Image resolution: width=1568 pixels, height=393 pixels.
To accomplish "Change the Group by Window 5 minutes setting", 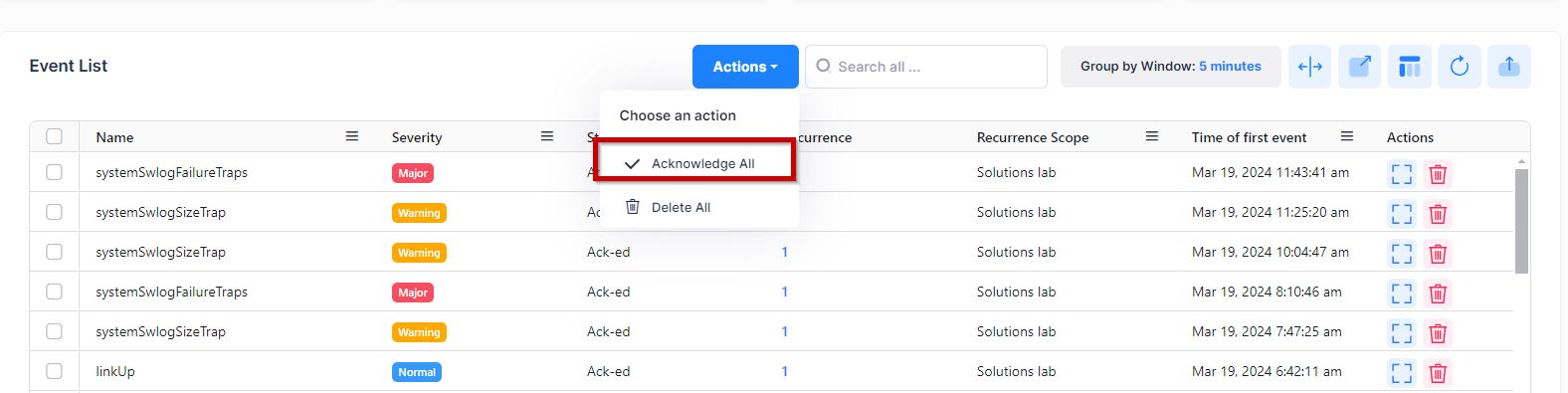I will (1171, 67).
